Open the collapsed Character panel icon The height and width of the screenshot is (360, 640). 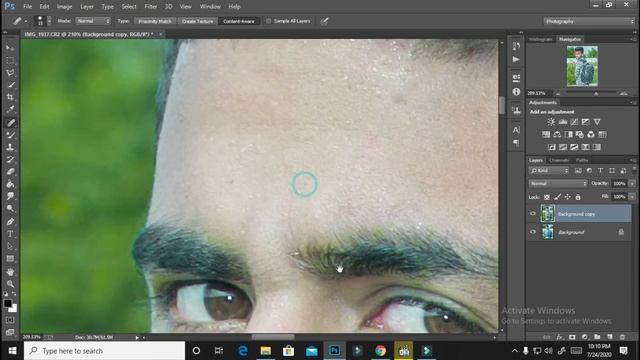pos(516,130)
